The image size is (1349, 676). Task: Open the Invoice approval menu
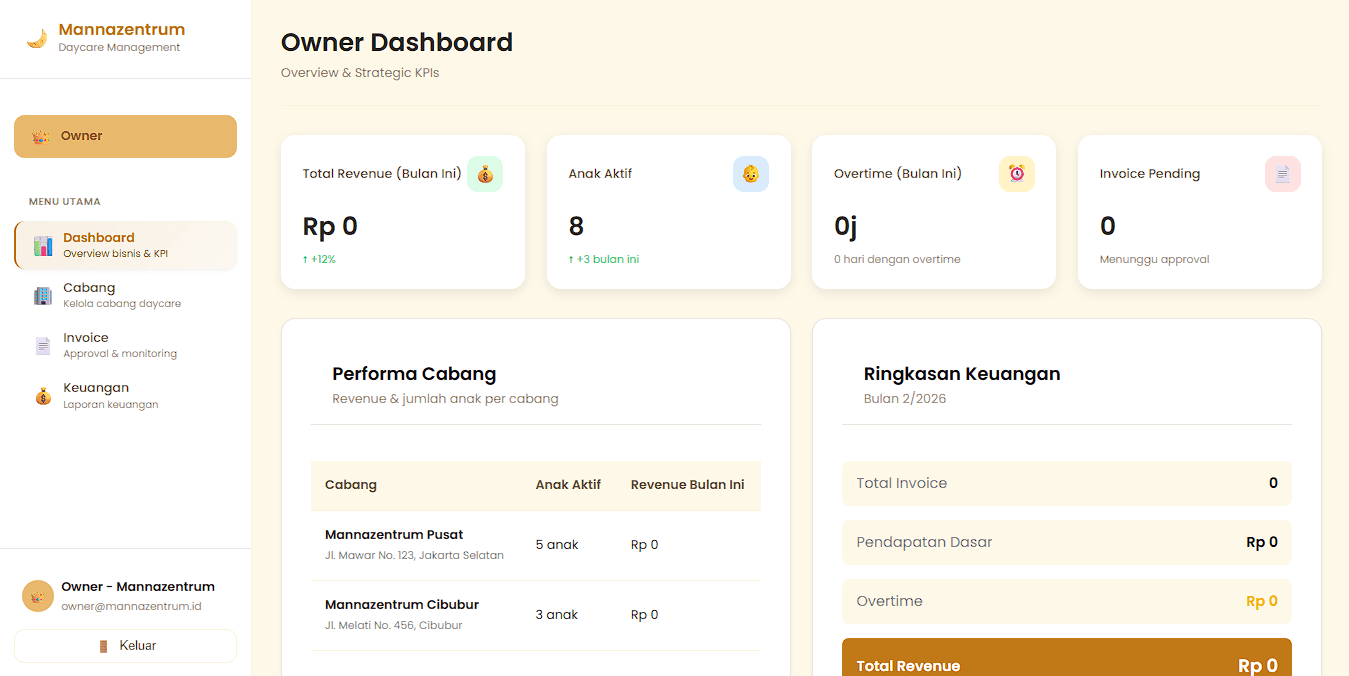point(126,346)
